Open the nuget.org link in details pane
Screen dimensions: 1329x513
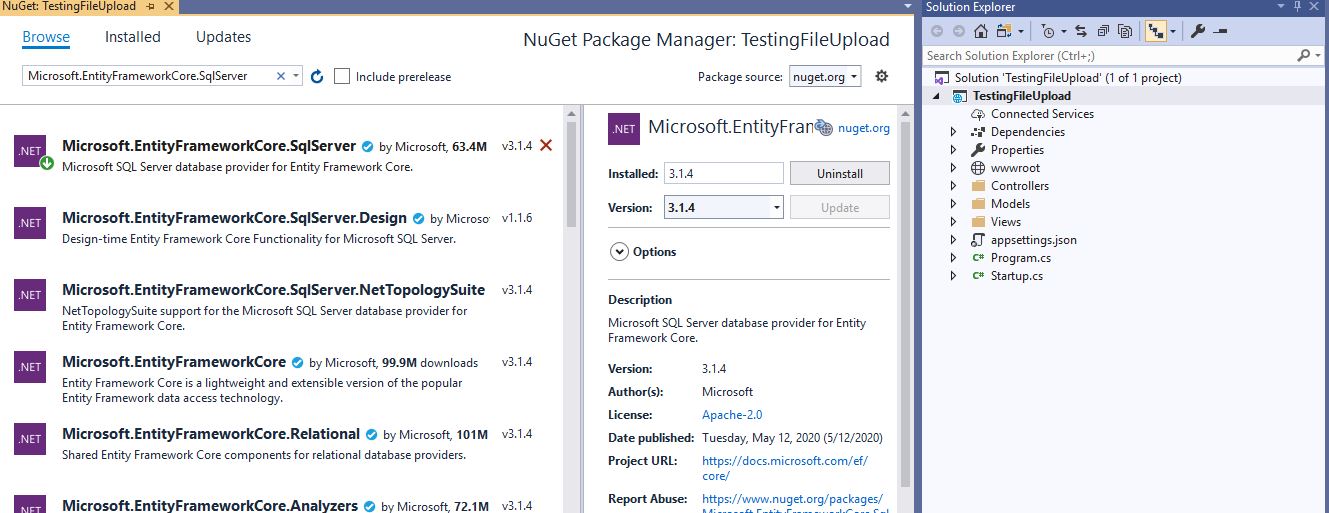pyautogui.click(x=863, y=128)
